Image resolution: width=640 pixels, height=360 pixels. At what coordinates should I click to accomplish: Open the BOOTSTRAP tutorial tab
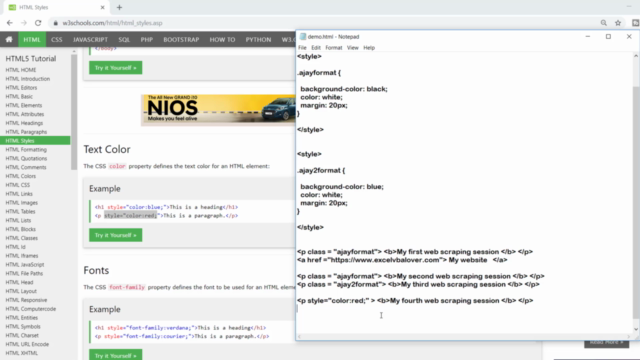click(181, 40)
